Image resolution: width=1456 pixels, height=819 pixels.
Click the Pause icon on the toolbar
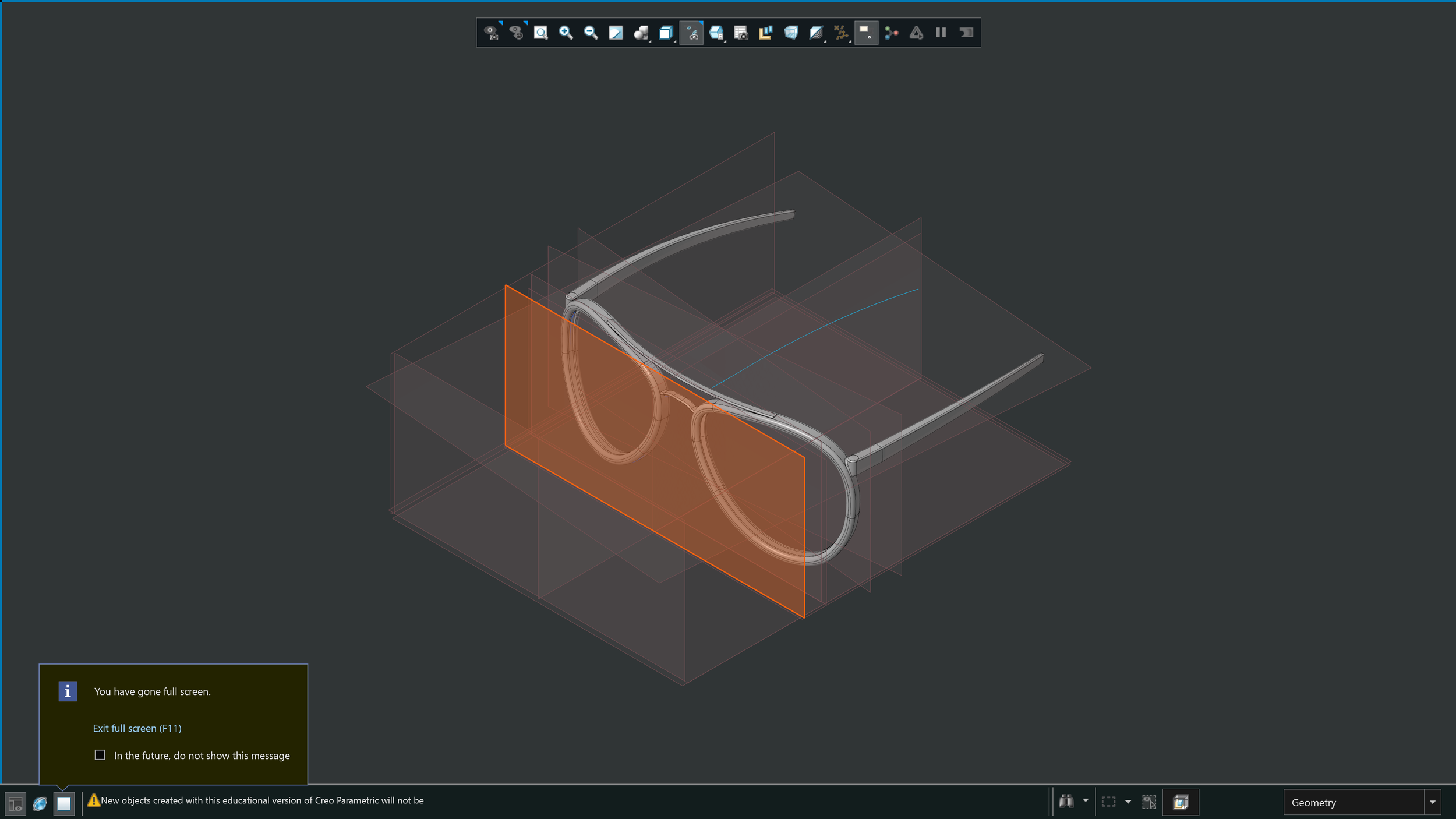click(942, 33)
